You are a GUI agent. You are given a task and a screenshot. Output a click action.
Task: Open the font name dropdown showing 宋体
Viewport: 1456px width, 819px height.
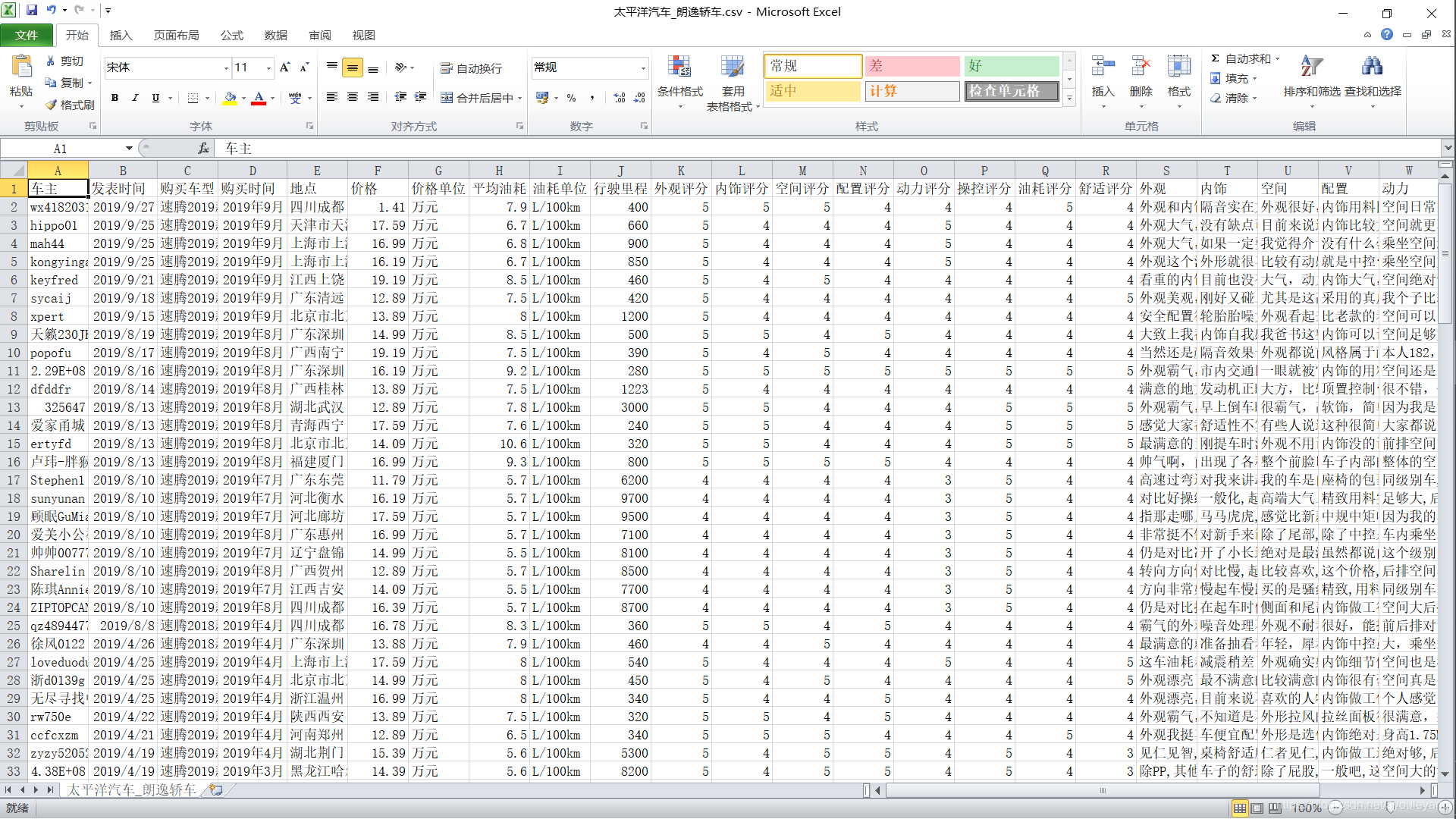pyautogui.click(x=226, y=68)
